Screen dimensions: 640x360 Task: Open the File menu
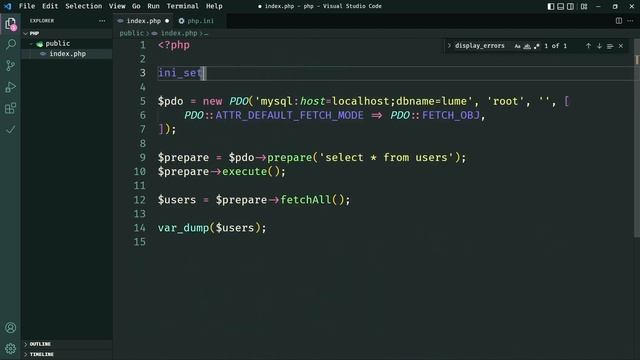27,6
